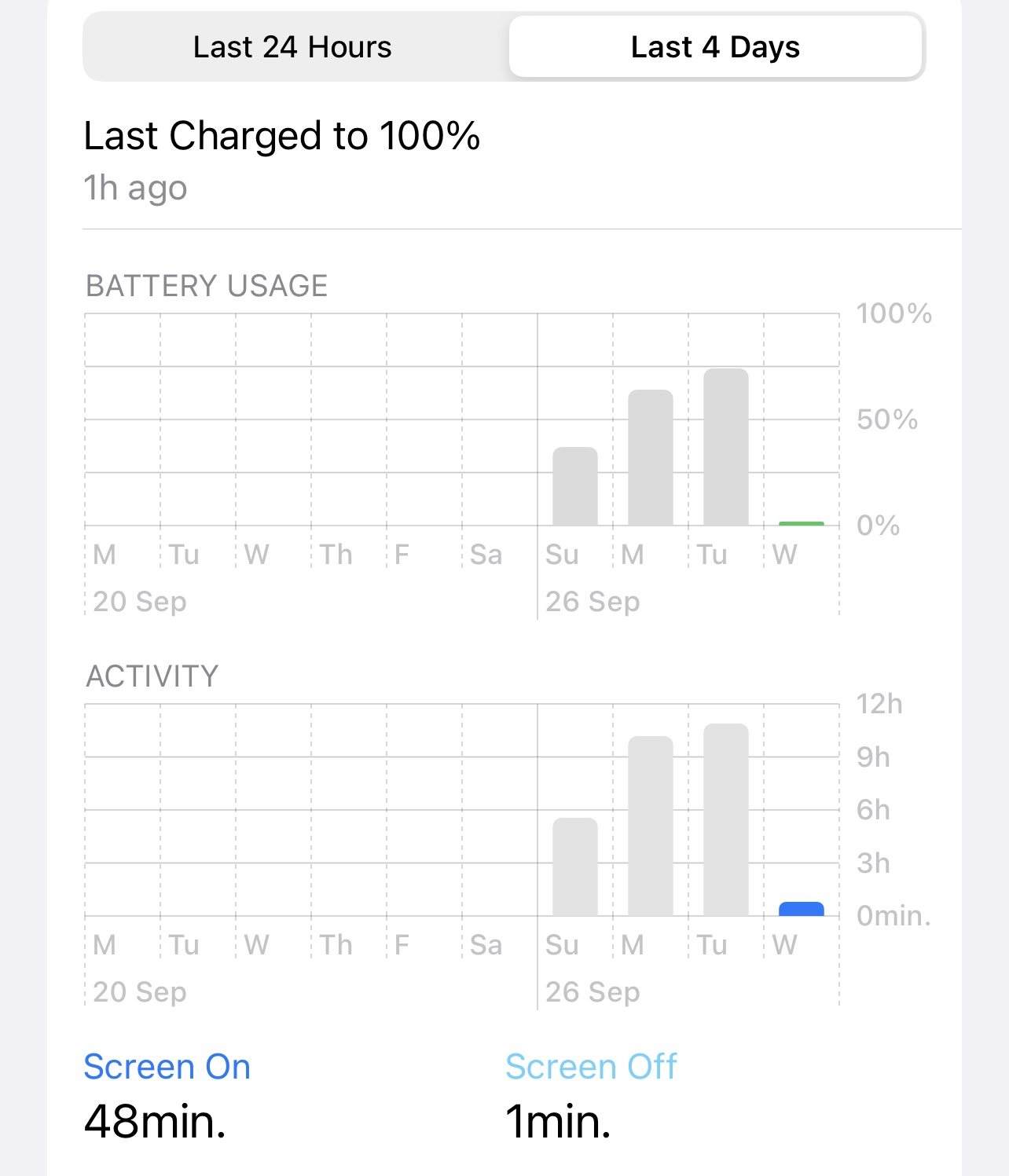Screen dimensions: 1009x1176
Task: Tap the green Wednesday battery usage bar
Action: [802, 523]
